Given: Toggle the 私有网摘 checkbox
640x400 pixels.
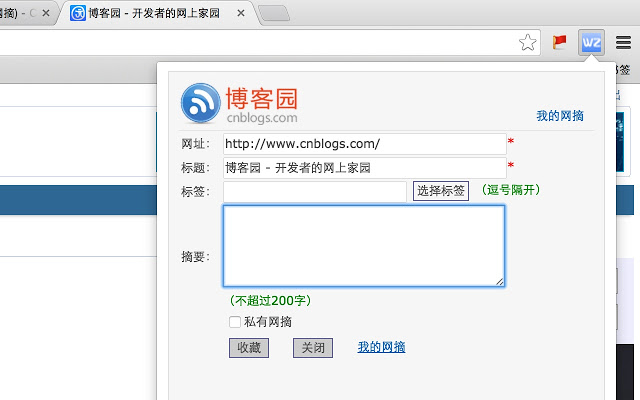Looking at the screenshot, I should [235, 322].
